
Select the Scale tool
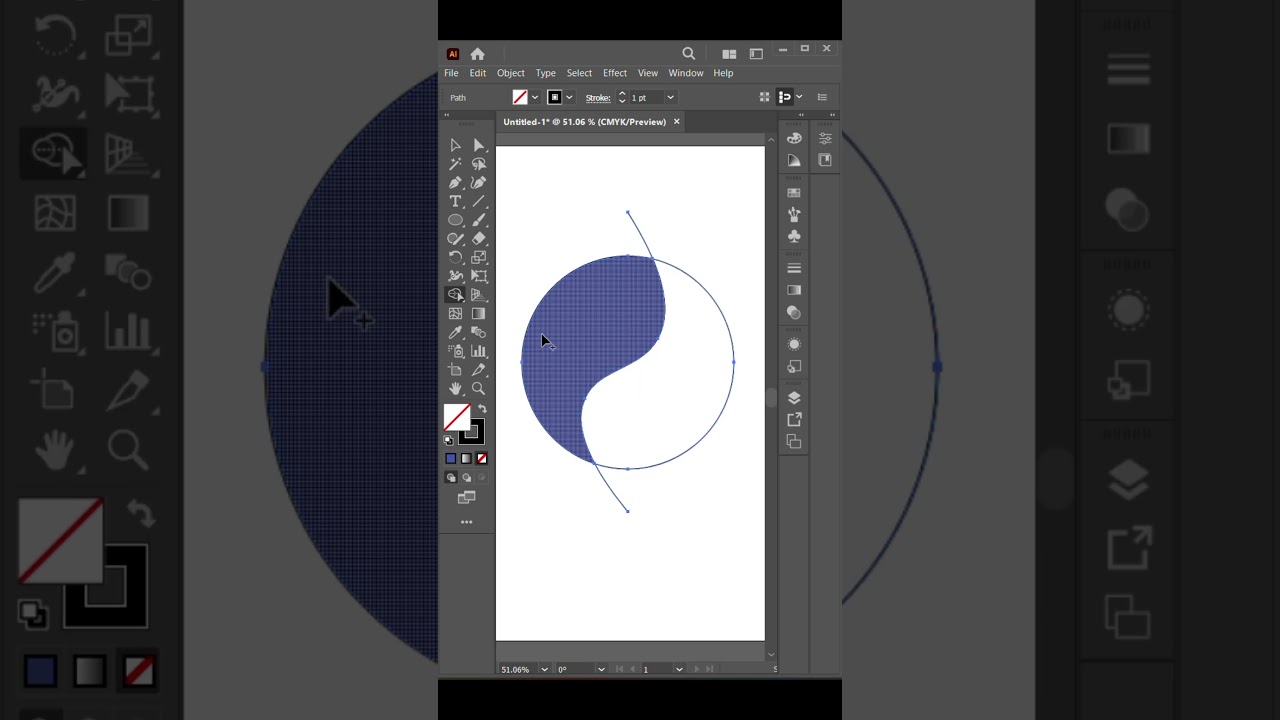pos(479,258)
